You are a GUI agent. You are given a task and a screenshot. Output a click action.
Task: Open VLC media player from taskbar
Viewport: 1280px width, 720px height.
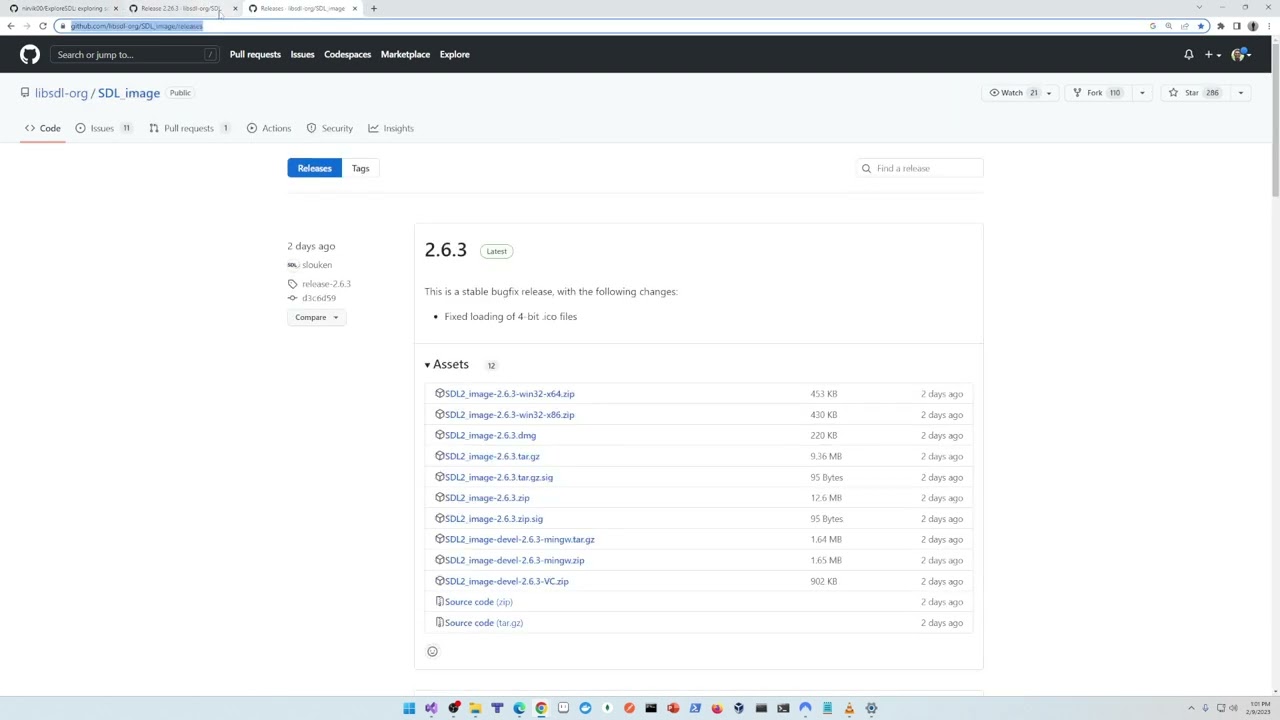click(x=849, y=708)
